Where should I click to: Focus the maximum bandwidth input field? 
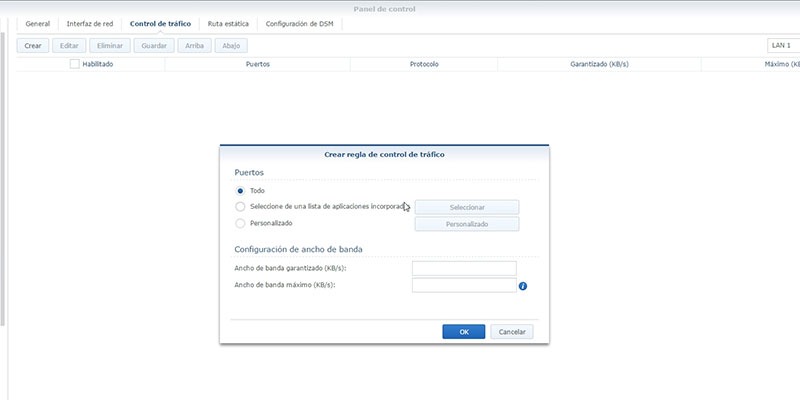coord(464,285)
